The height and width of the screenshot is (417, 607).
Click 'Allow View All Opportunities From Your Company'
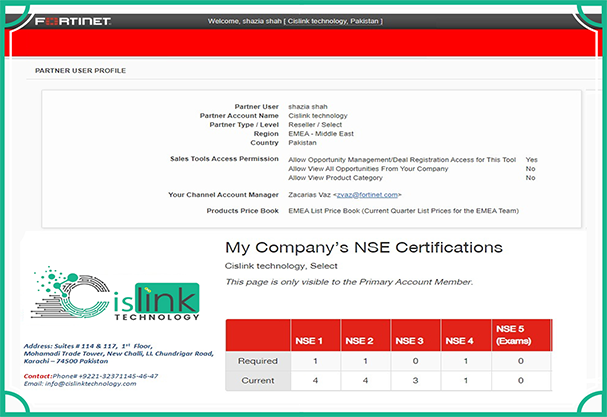pos(368,169)
